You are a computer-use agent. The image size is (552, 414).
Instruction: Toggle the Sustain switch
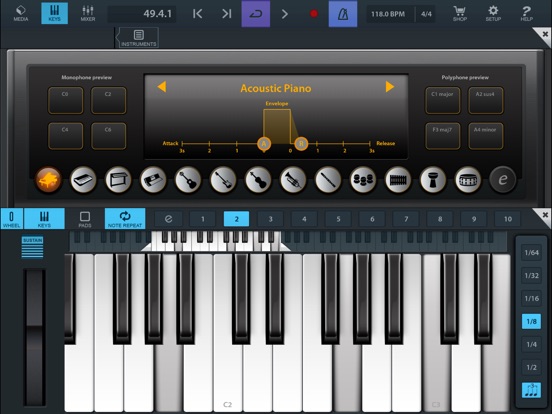[32, 247]
